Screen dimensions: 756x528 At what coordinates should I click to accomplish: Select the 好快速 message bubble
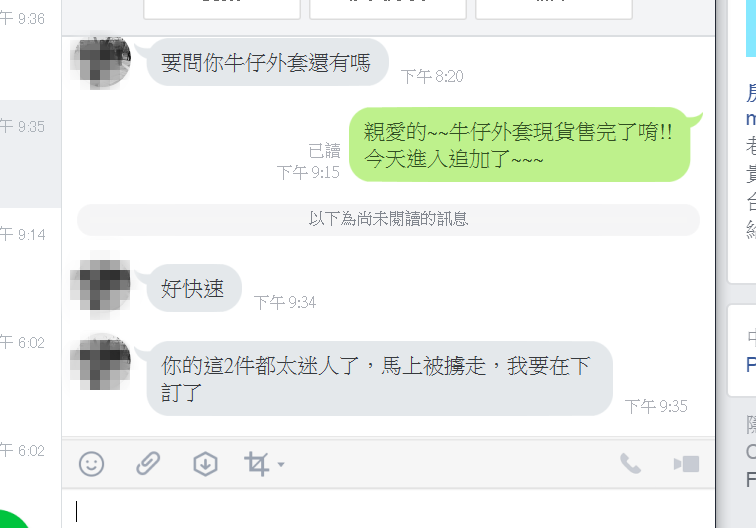194,288
